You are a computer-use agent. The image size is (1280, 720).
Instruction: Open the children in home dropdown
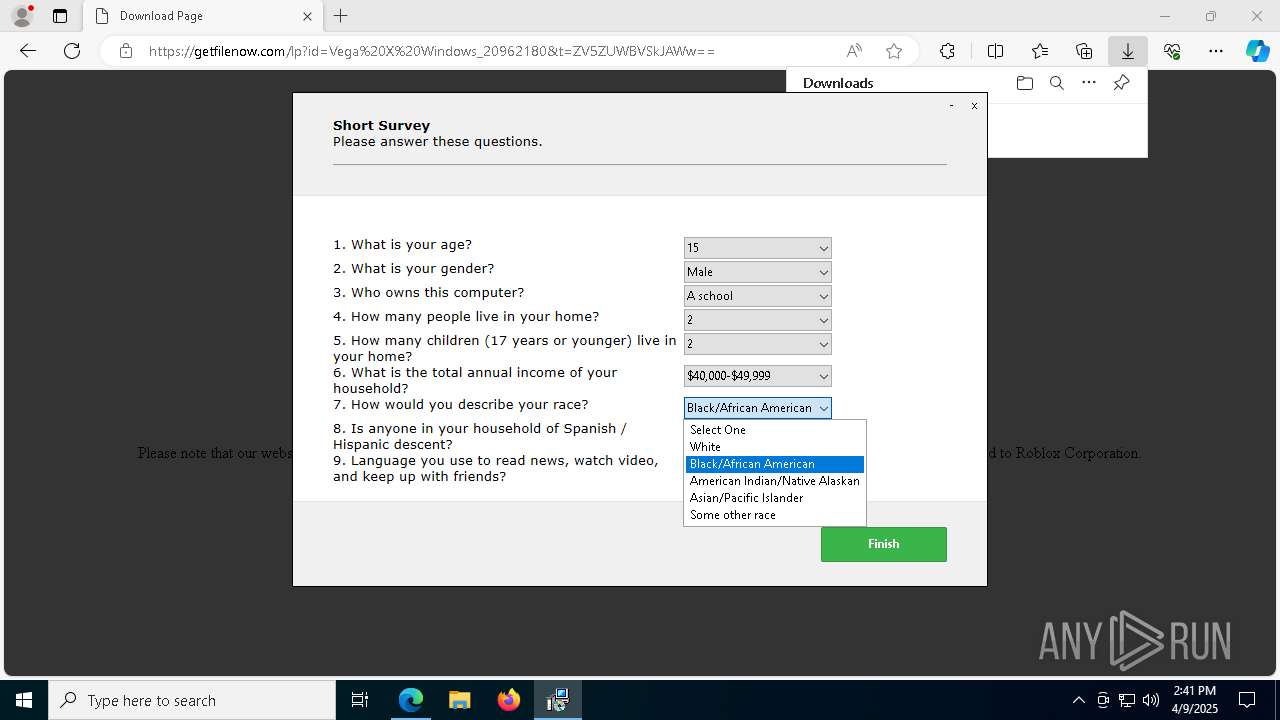(758, 344)
